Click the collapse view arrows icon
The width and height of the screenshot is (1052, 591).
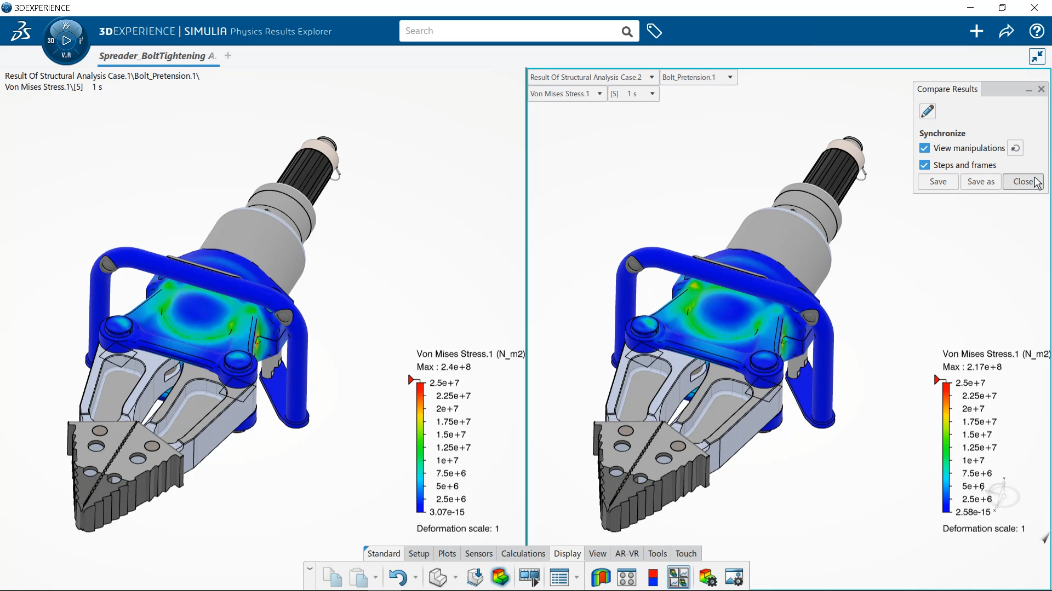(1037, 56)
